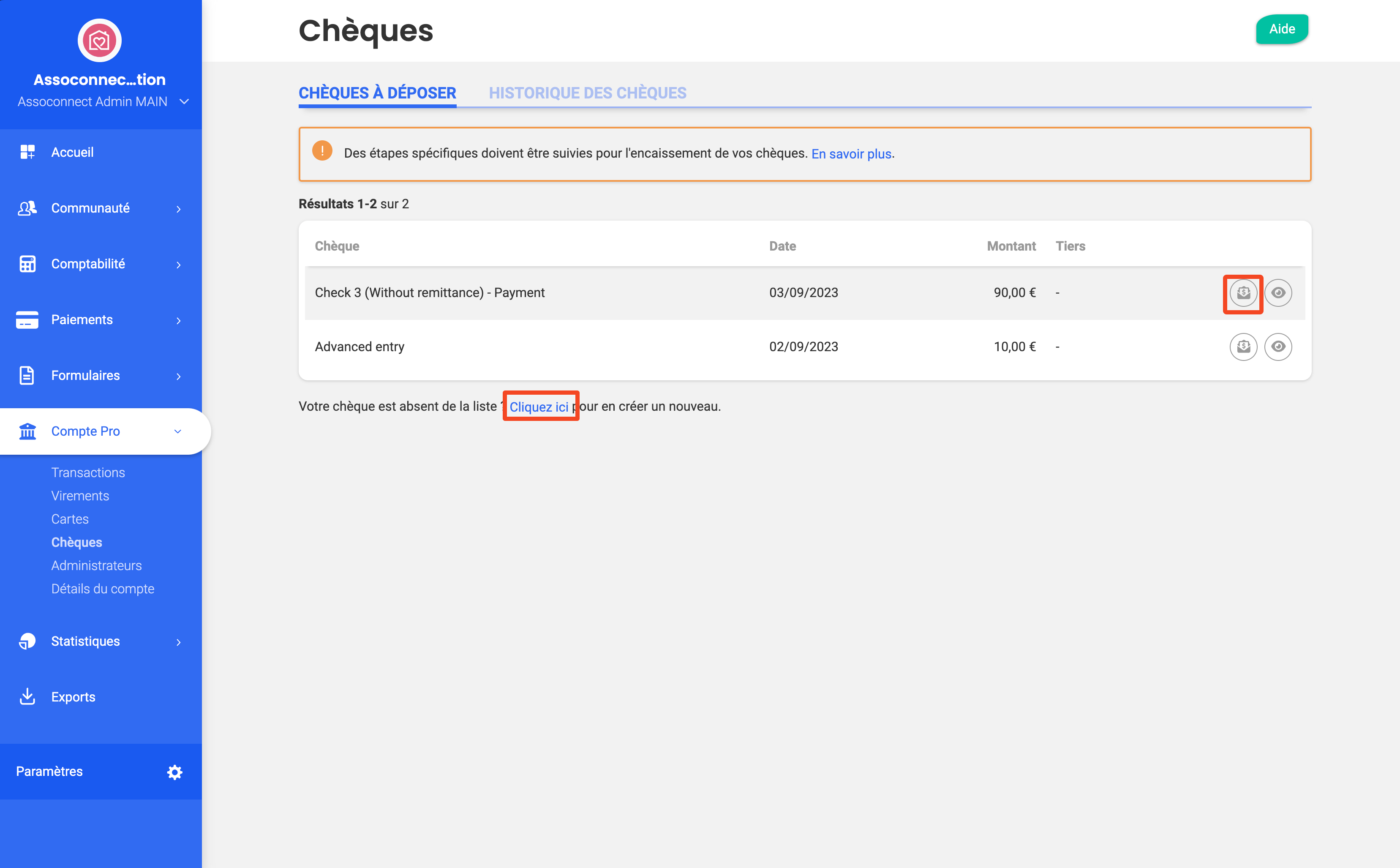Click the deposit icon for Check 3 row
This screenshot has width=1400, height=868.
(x=1243, y=293)
